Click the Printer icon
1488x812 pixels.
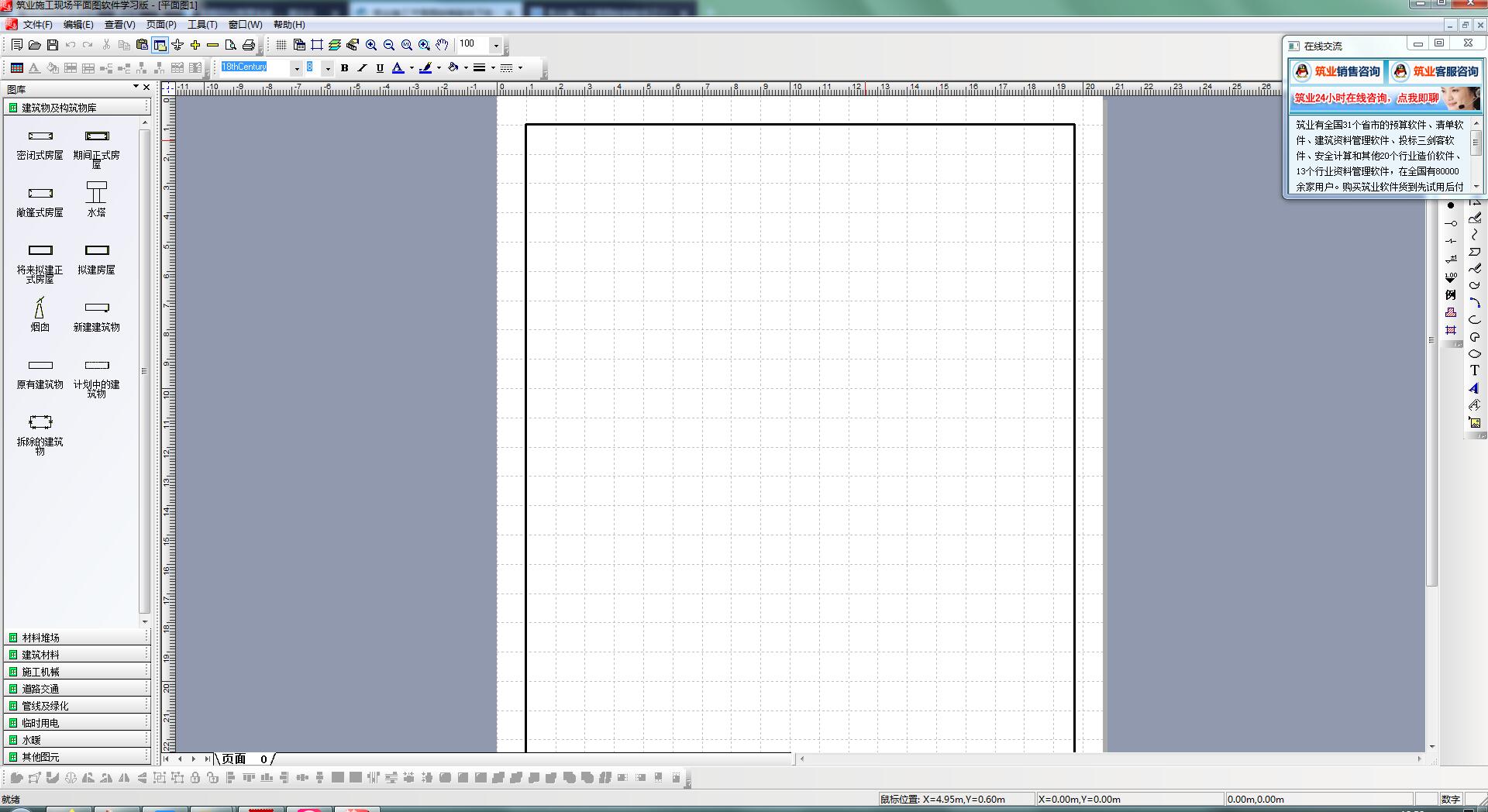pos(249,45)
